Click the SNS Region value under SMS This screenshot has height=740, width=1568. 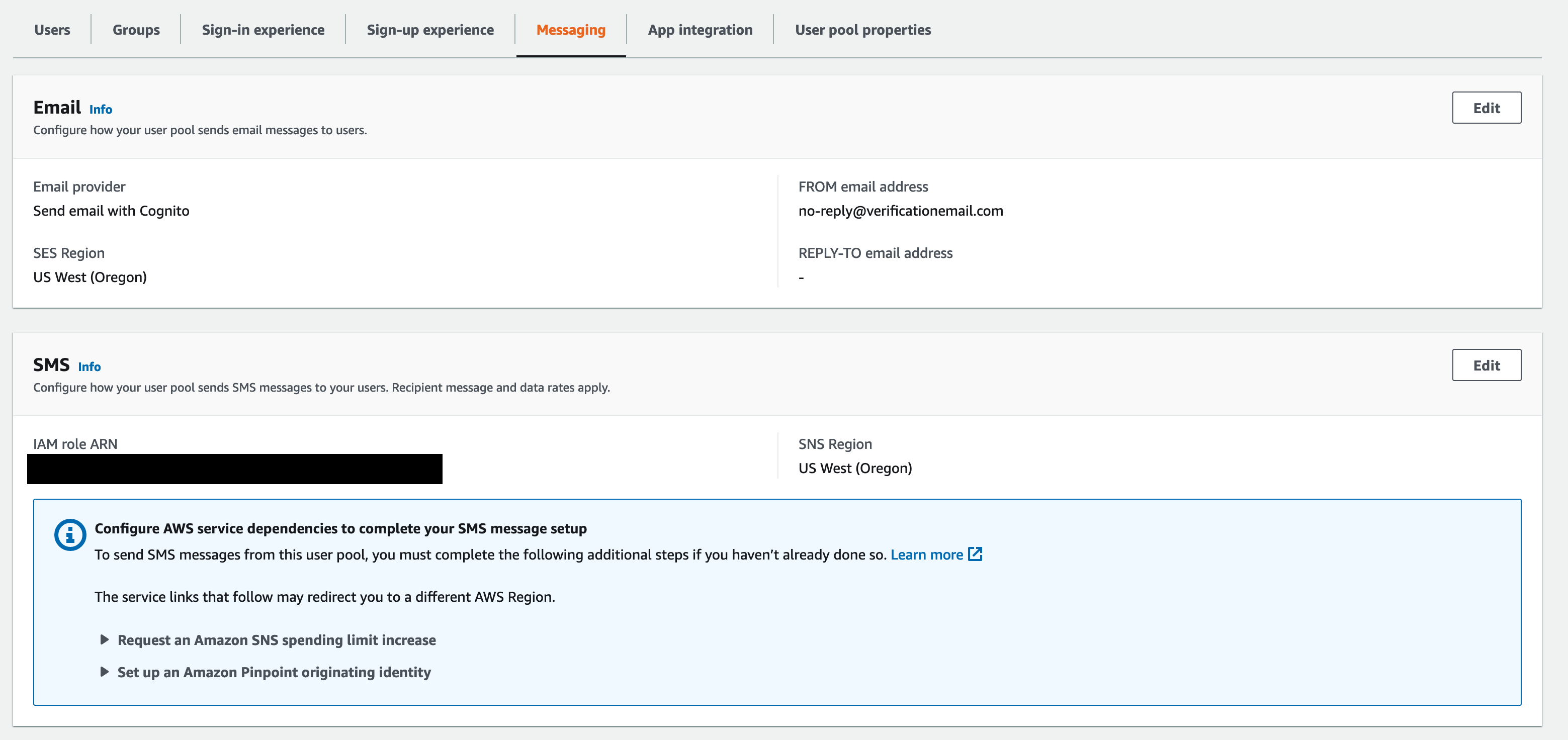(x=855, y=468)
